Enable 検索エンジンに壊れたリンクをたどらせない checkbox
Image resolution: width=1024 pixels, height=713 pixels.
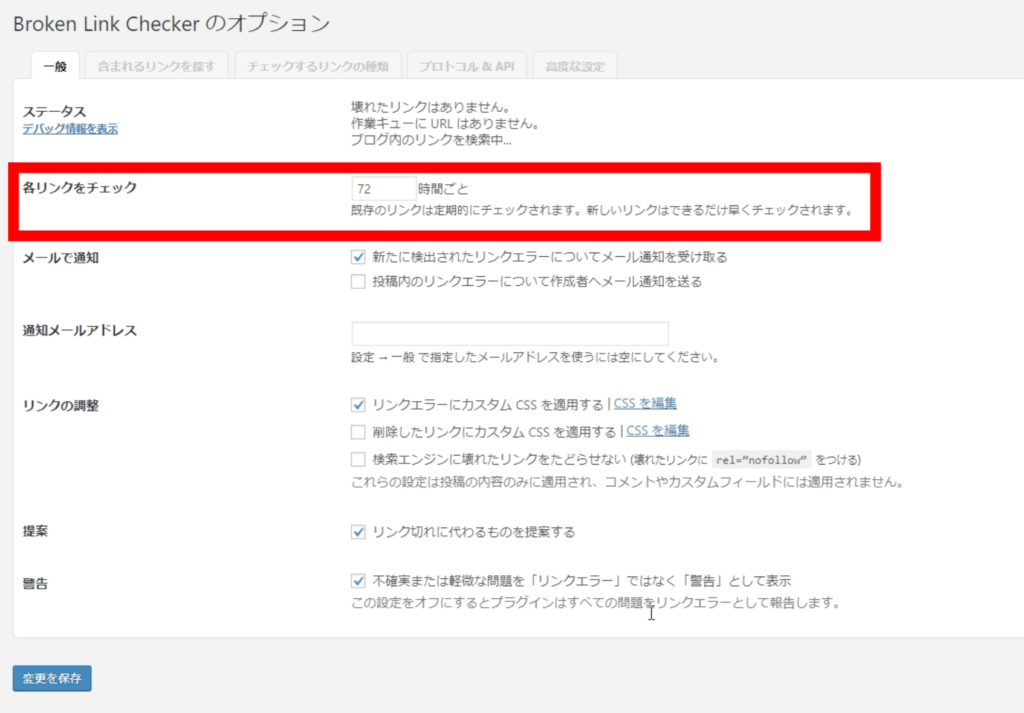[358, 460]
